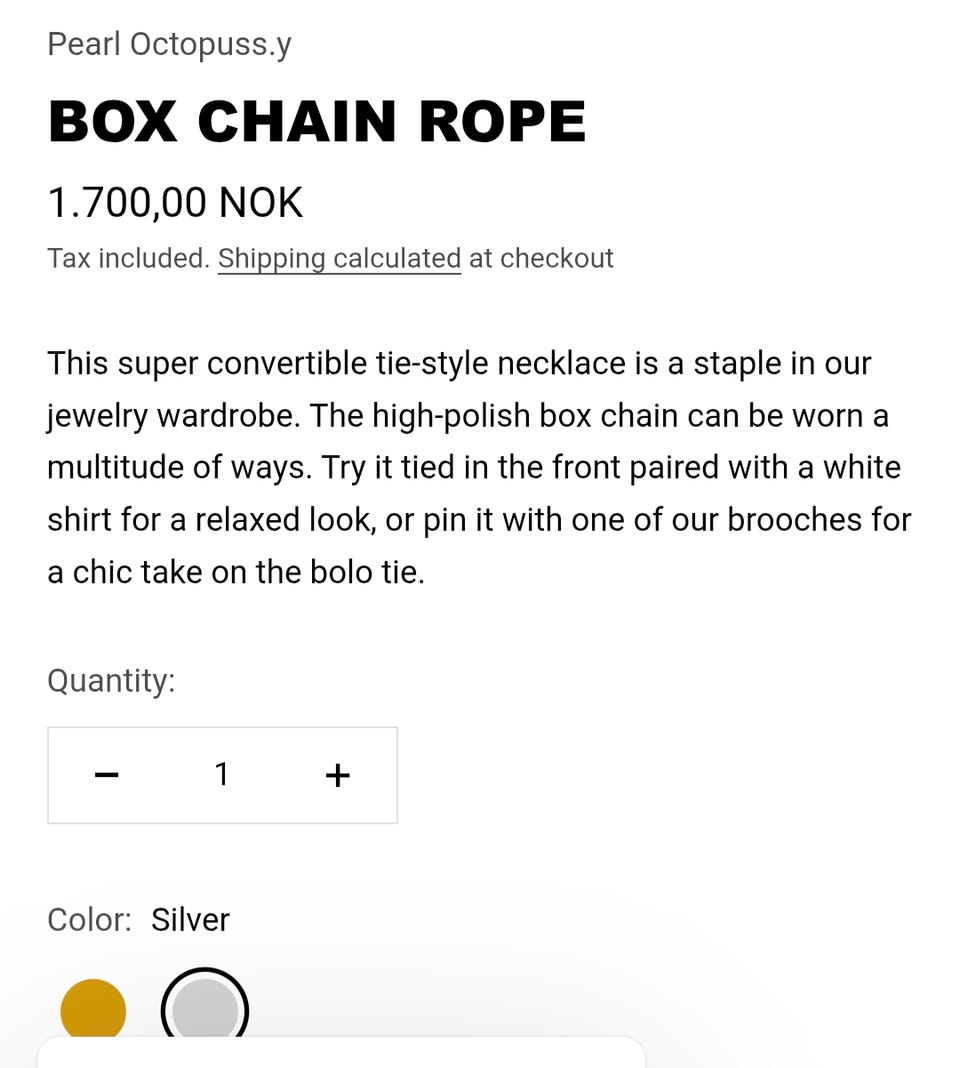Click the 1.700,00 NOK price
The width and height of the screenshot is (960, 1068).
pos(175,203)
